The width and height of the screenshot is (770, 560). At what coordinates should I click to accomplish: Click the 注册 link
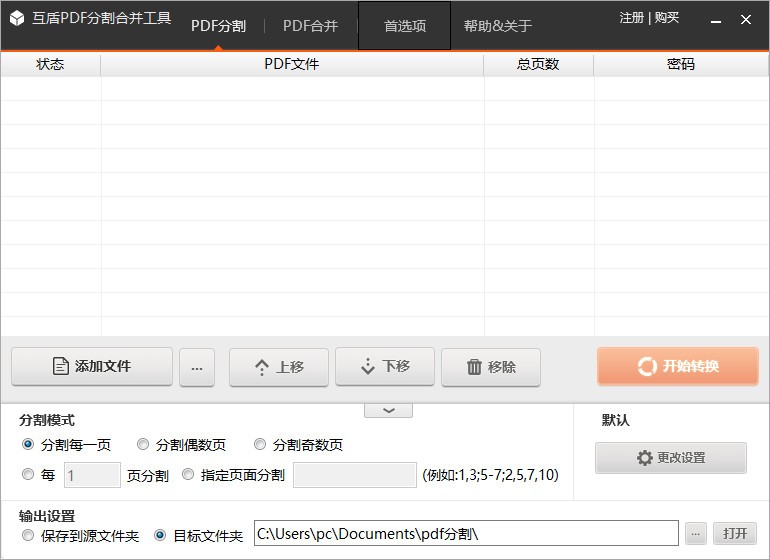pos(631,18)
